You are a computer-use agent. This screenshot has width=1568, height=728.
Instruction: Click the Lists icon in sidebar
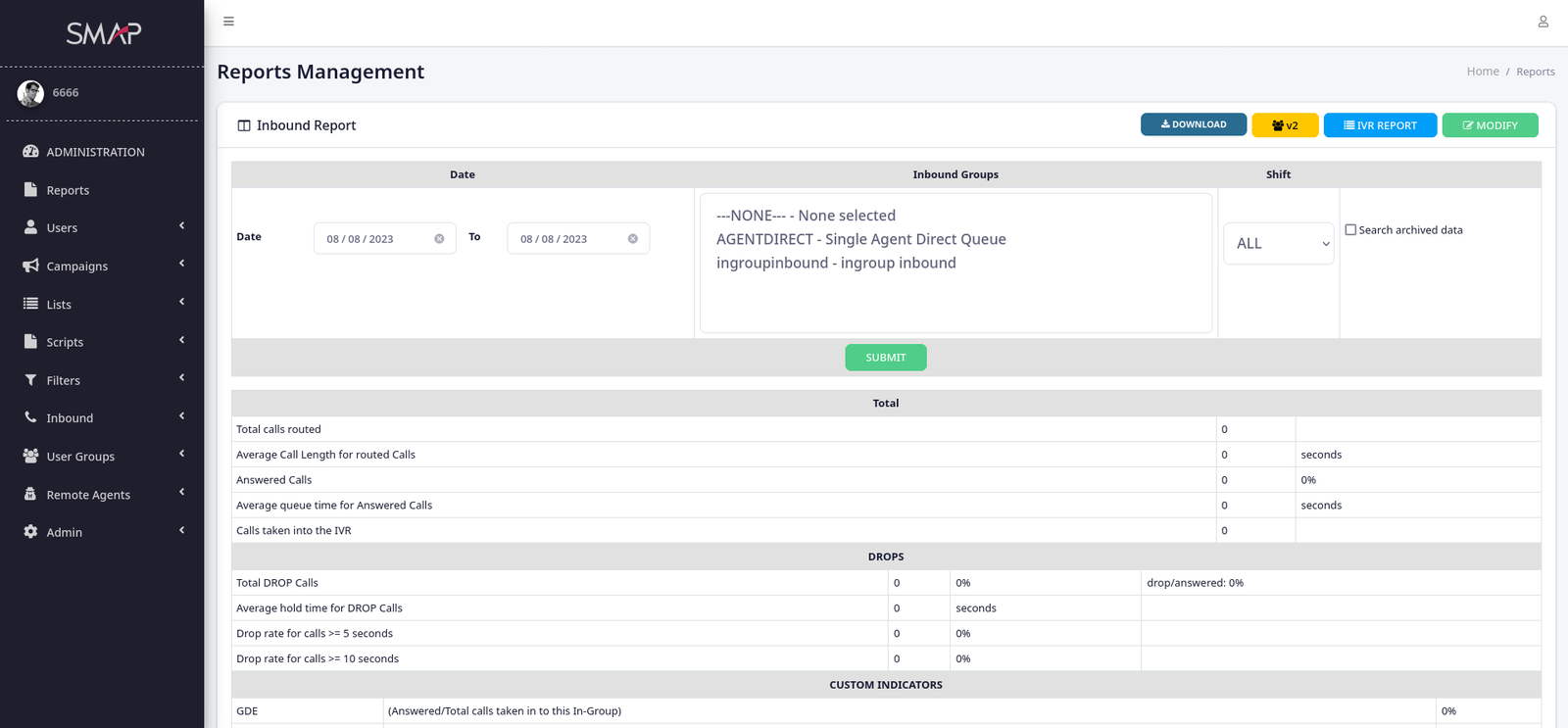coord(30,304)
